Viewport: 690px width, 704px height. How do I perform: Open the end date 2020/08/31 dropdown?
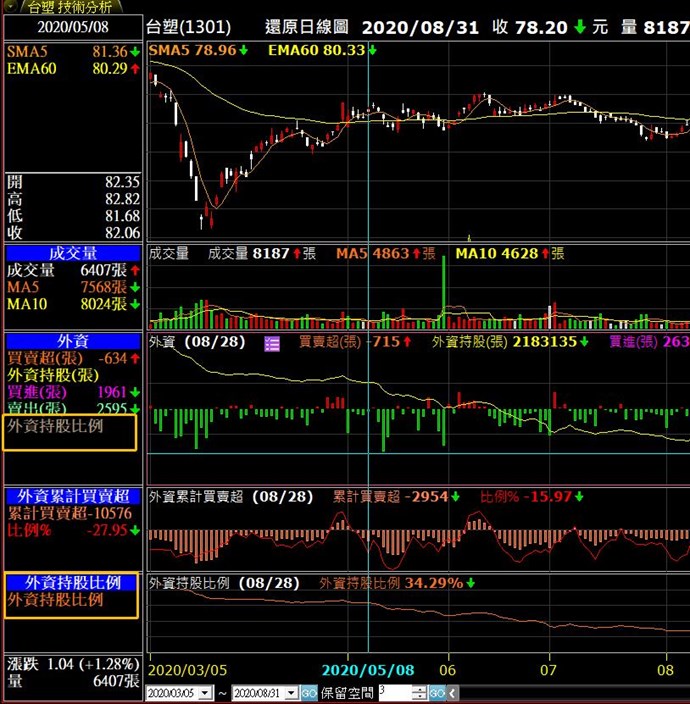pyautogui.click(x=291, y=692)
